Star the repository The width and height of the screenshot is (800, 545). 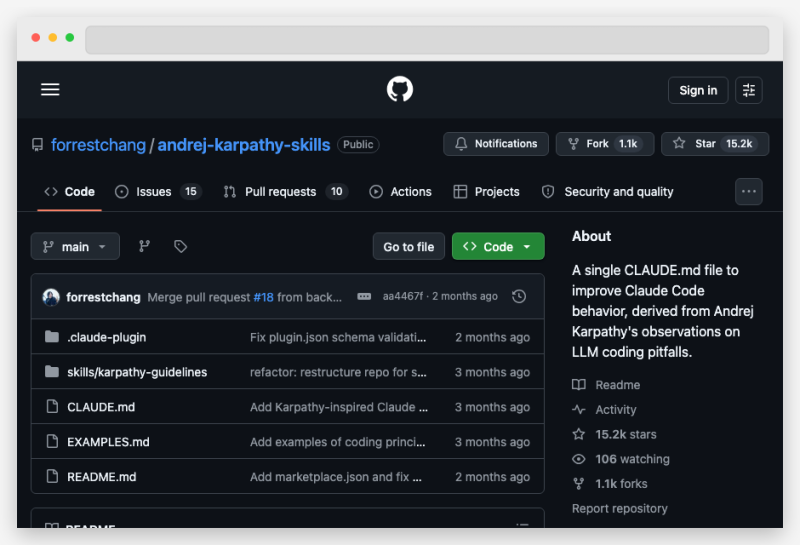click(714, 144)
